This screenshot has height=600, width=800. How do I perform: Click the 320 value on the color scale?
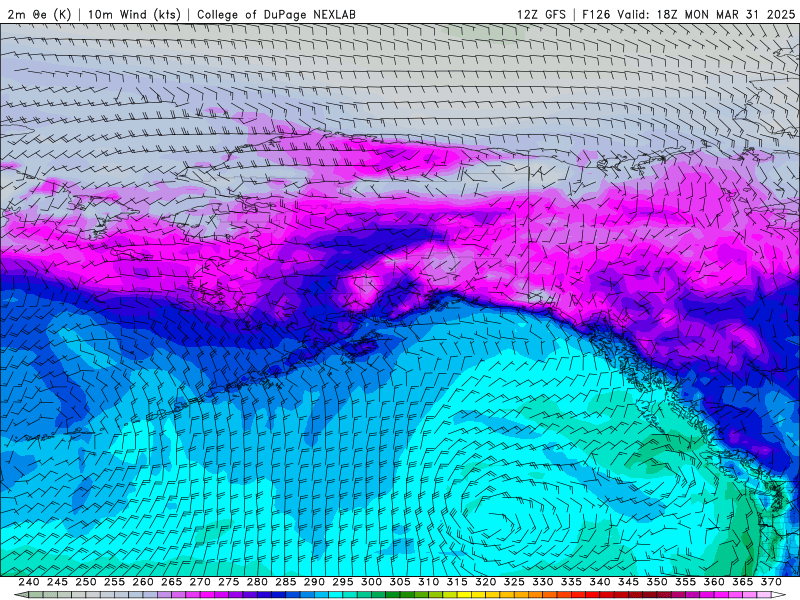[486, 582]
